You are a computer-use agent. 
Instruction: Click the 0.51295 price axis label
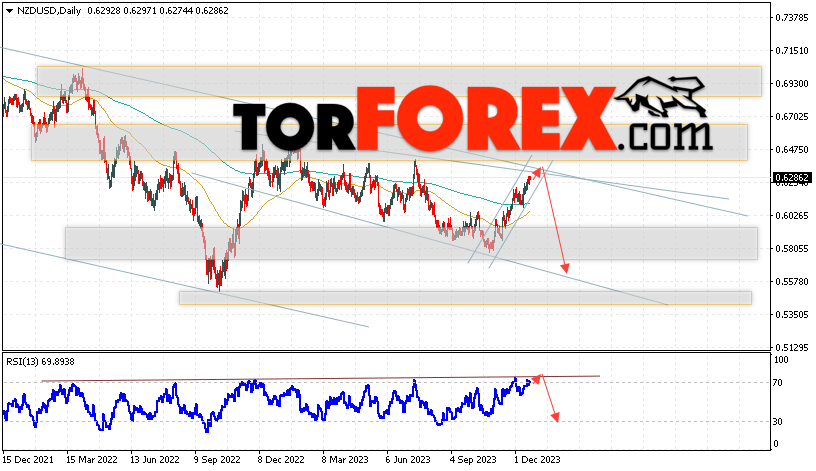792,348
